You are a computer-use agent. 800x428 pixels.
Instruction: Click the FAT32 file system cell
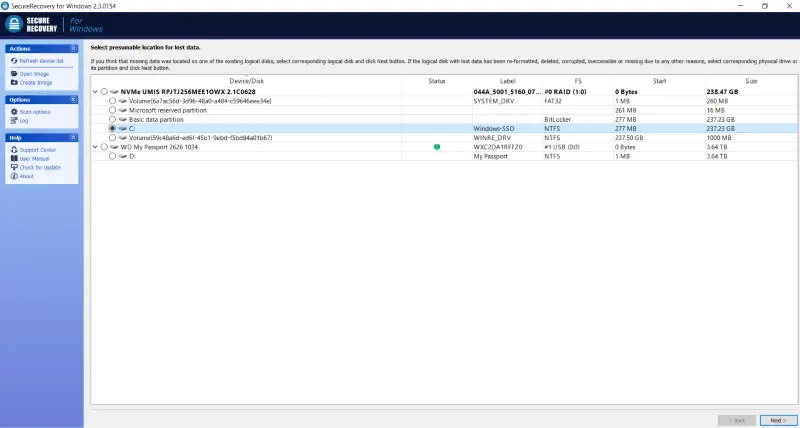[x=553, y=101]
